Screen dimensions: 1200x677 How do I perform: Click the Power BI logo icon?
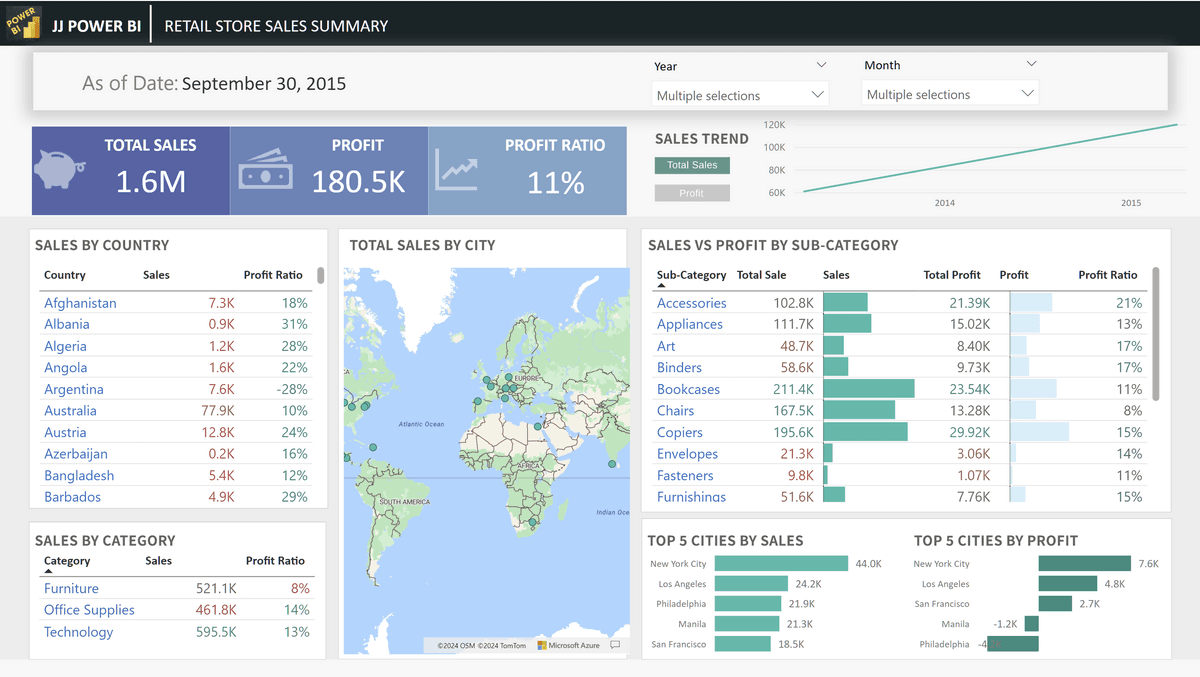click(x=23, y=23)
